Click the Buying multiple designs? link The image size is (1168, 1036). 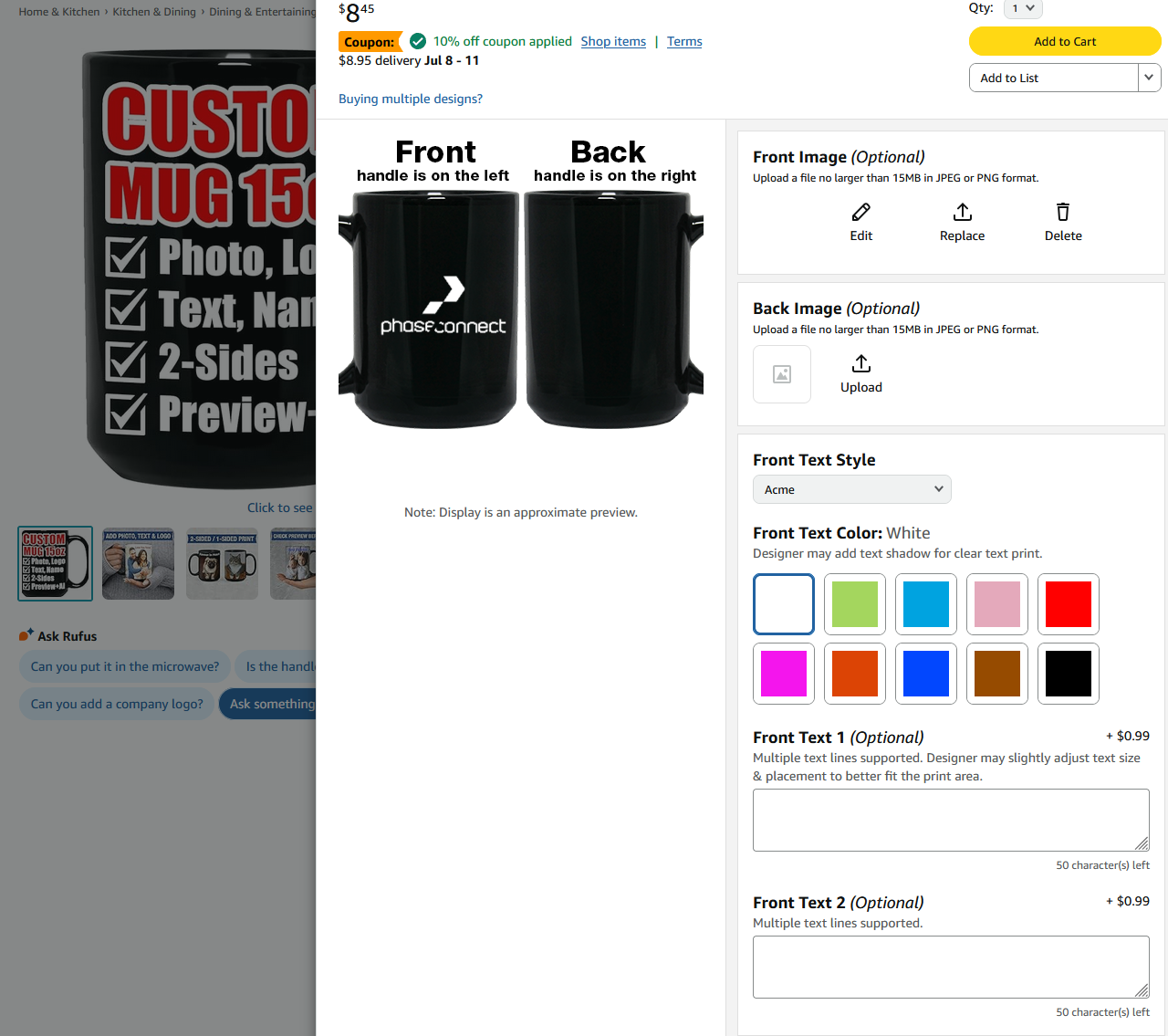[411, 99]
